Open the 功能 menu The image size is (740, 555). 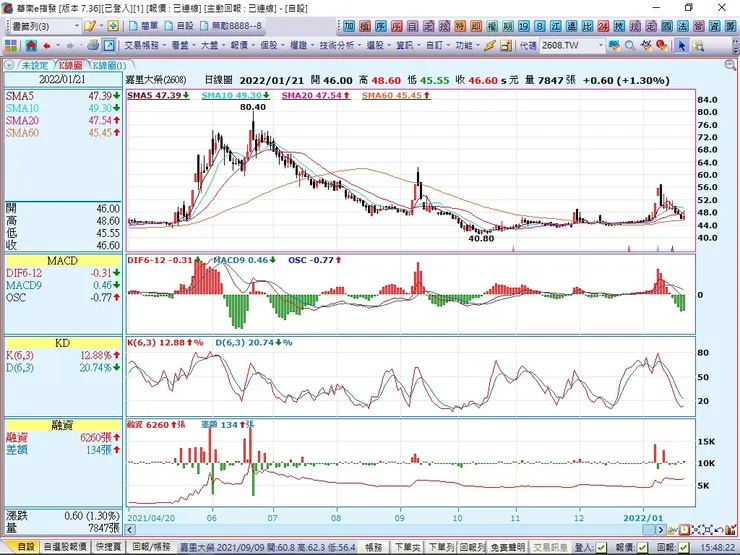pyautogui.click(x=467, y=46)
